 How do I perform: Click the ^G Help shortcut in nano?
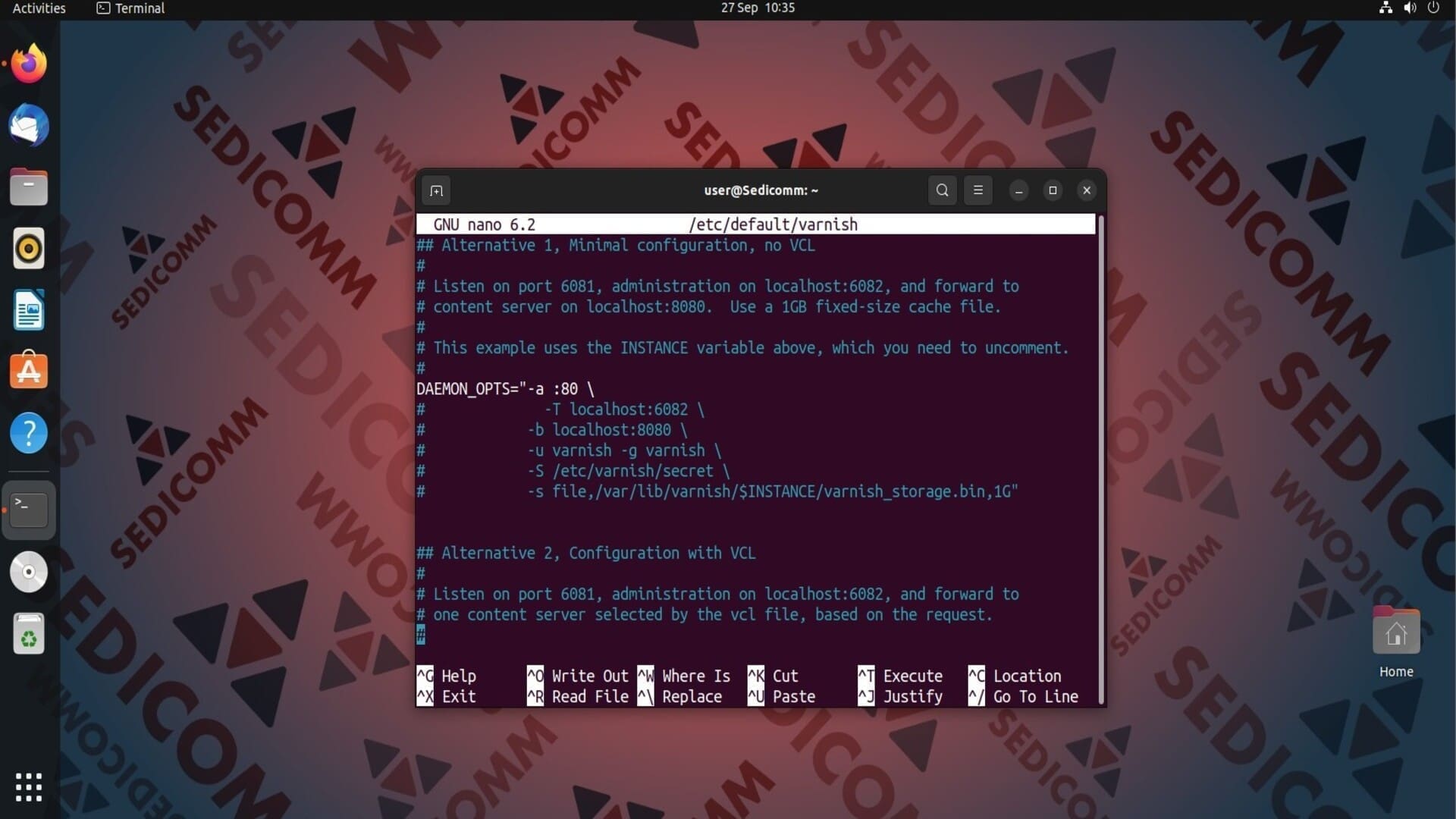click(447, 676)
